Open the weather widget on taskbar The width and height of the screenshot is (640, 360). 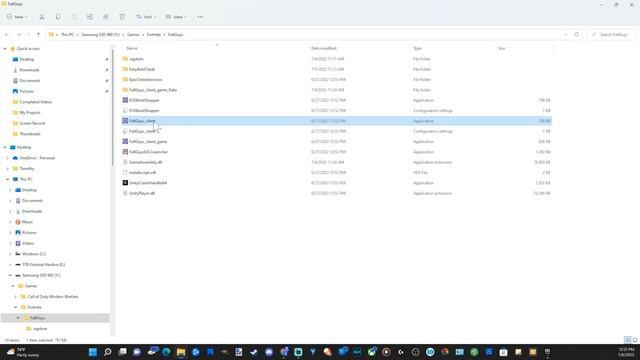24,352
